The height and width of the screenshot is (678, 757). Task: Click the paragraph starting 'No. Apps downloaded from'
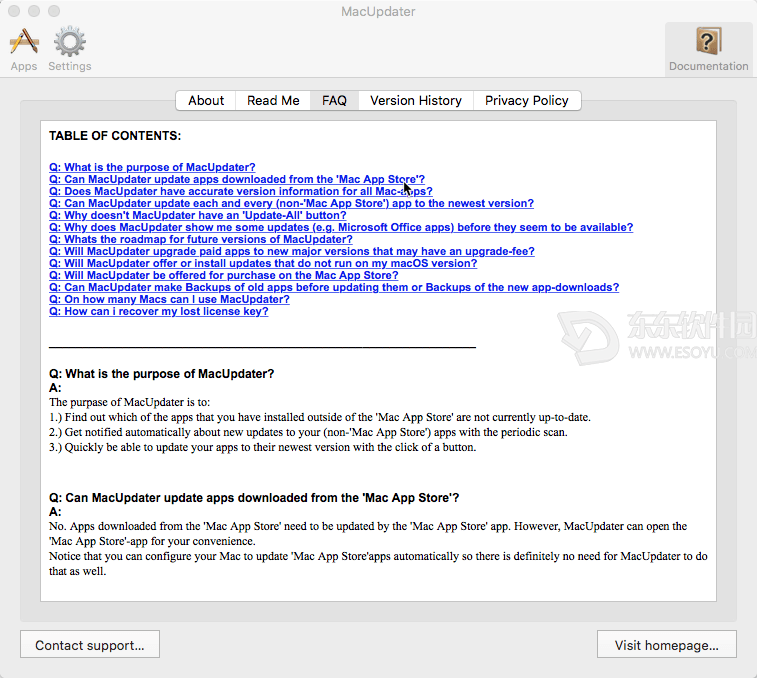368,534
